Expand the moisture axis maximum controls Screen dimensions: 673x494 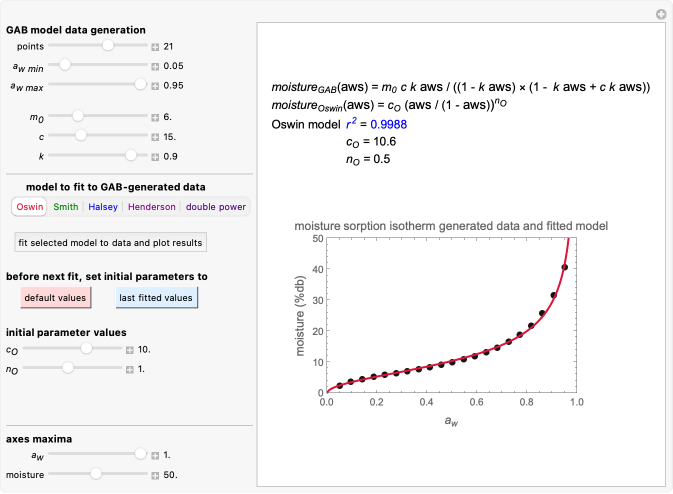pyautogui.click(x=155, y=474)
